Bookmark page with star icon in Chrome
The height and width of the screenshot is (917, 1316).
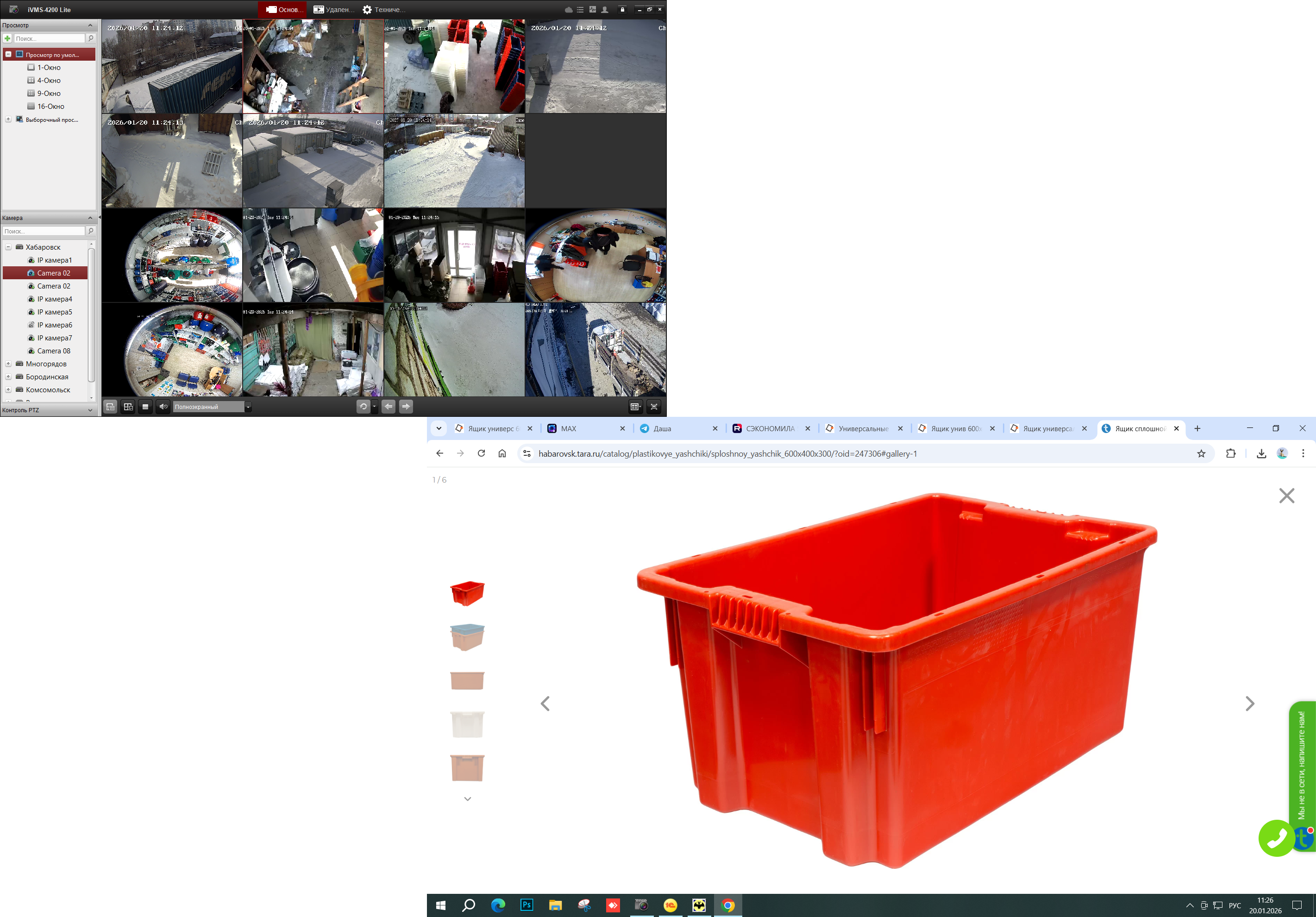[x=1201, y=453]
